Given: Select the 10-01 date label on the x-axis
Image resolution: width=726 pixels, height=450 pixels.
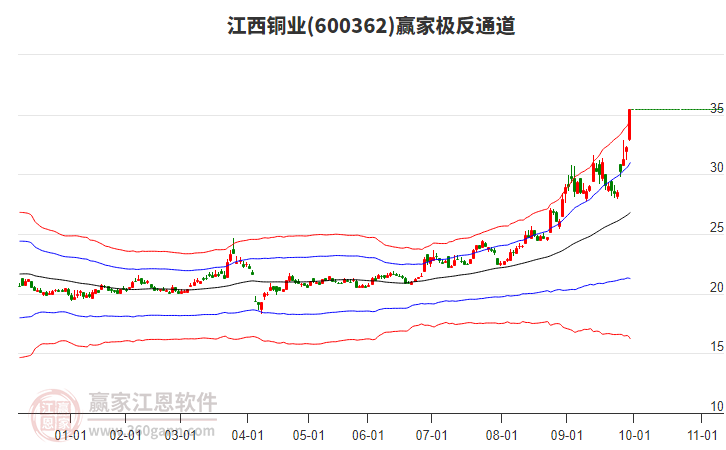Looking at the screenshot, I should pos(634,436).
